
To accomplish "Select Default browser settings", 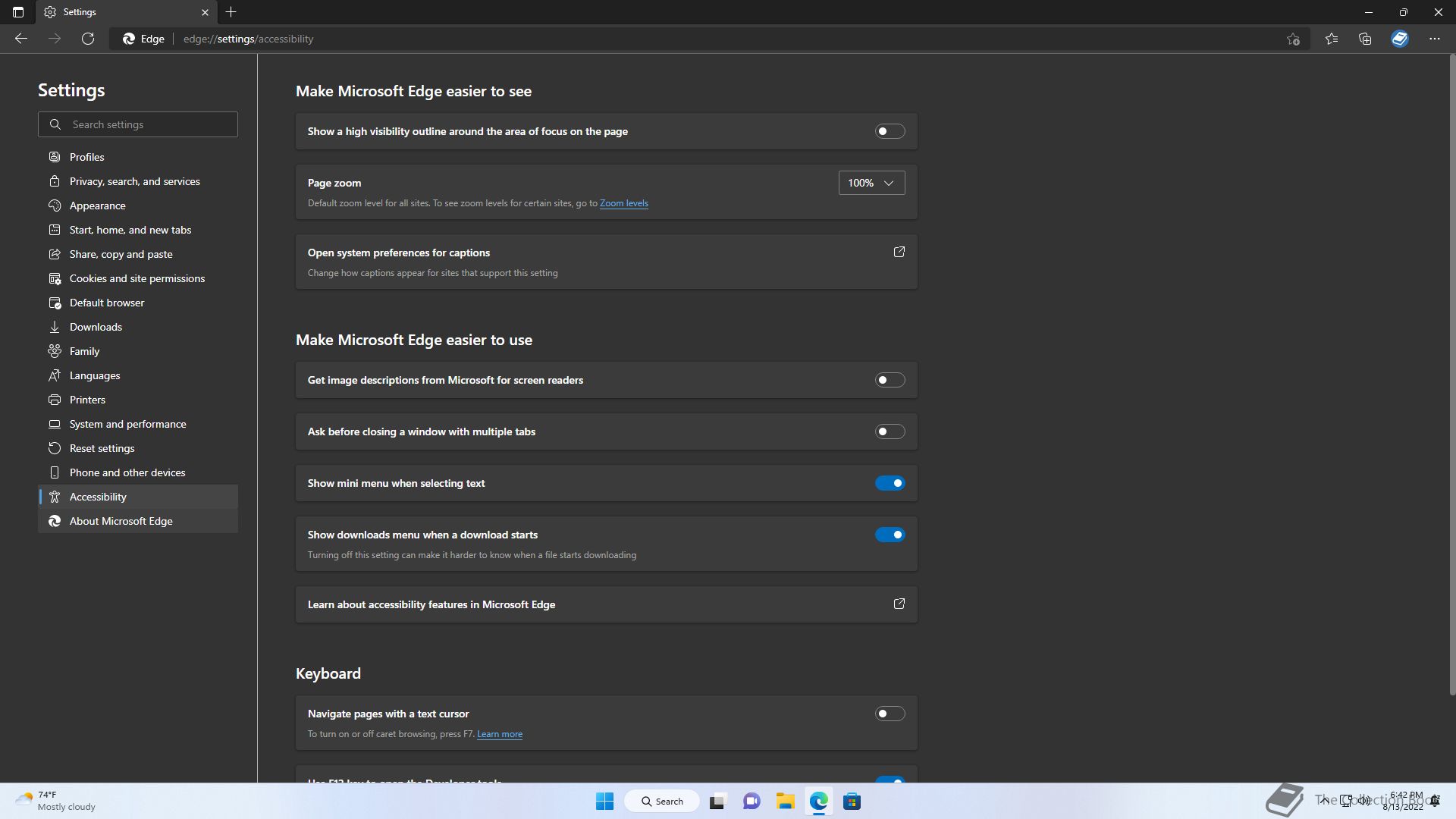I will pos(138,303).
